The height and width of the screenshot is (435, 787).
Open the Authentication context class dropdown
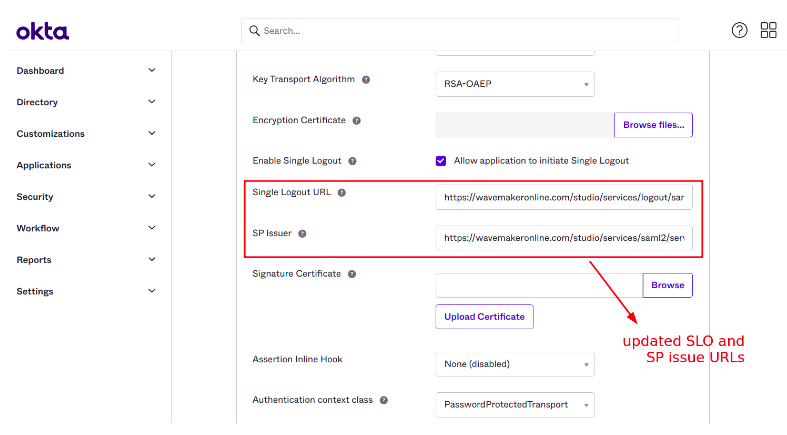[514, 405]
